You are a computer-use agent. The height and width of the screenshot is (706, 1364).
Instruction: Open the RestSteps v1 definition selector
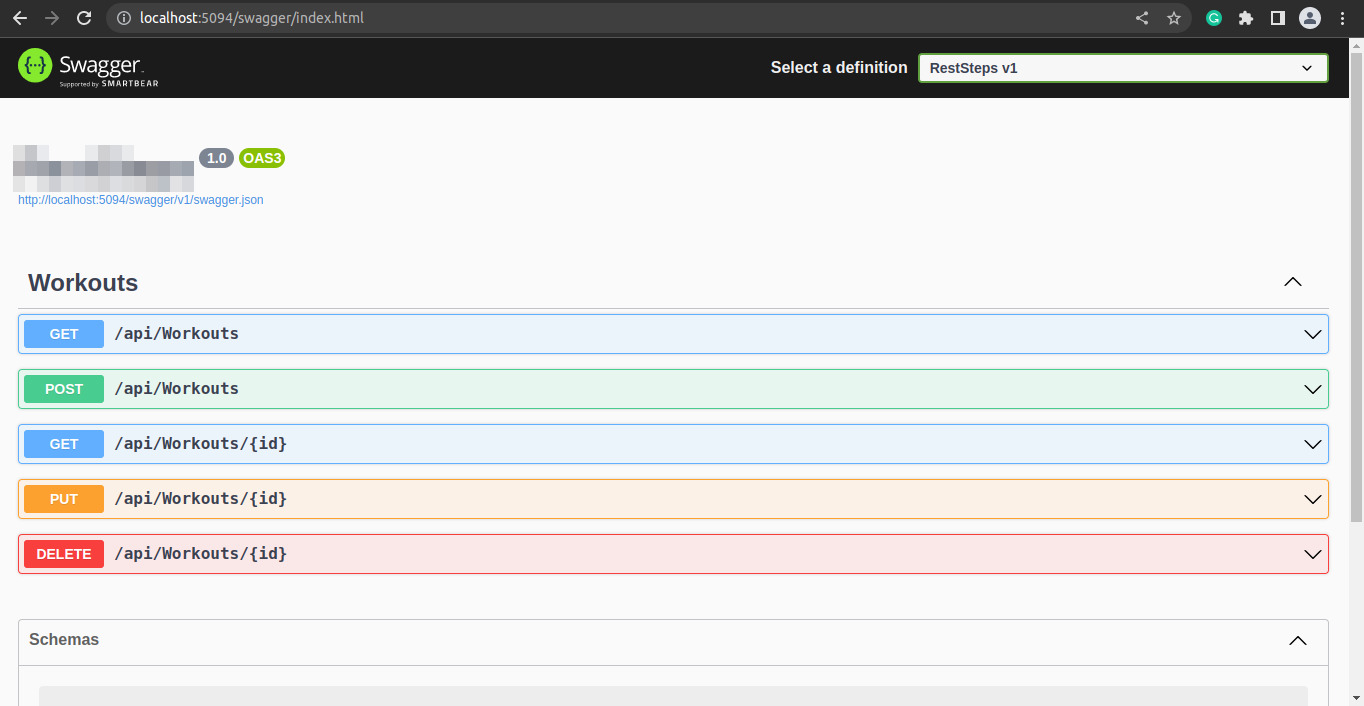pos(1122,67)
